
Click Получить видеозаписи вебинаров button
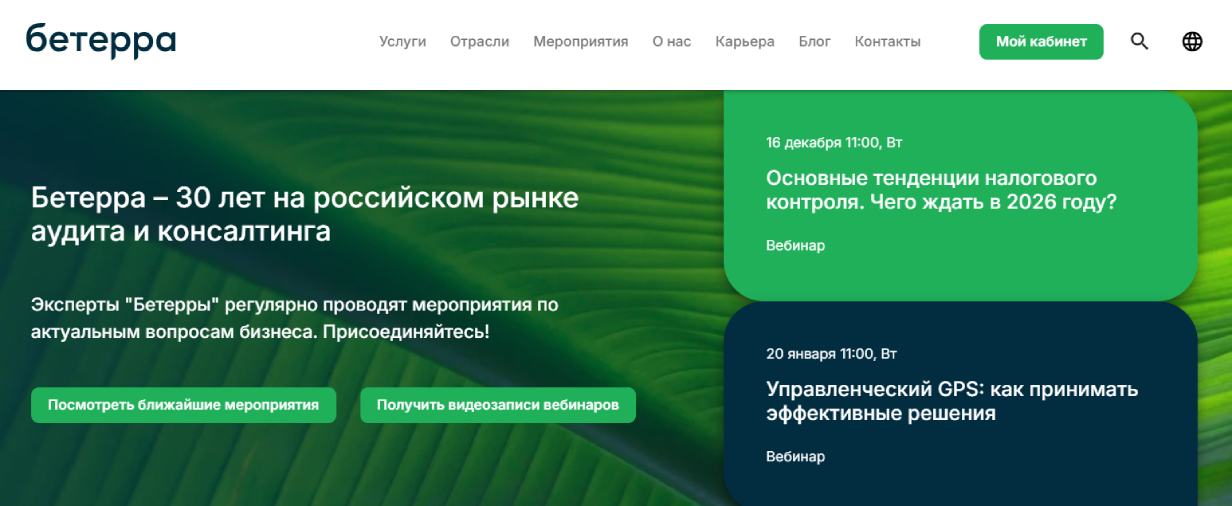[498, 405]
